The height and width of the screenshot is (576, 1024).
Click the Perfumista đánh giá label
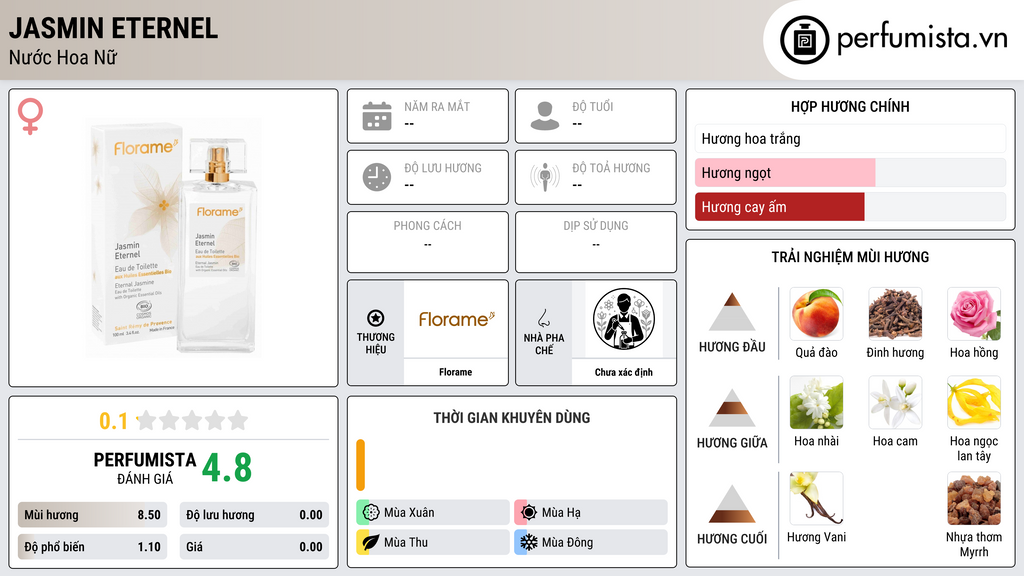[145, 468]
